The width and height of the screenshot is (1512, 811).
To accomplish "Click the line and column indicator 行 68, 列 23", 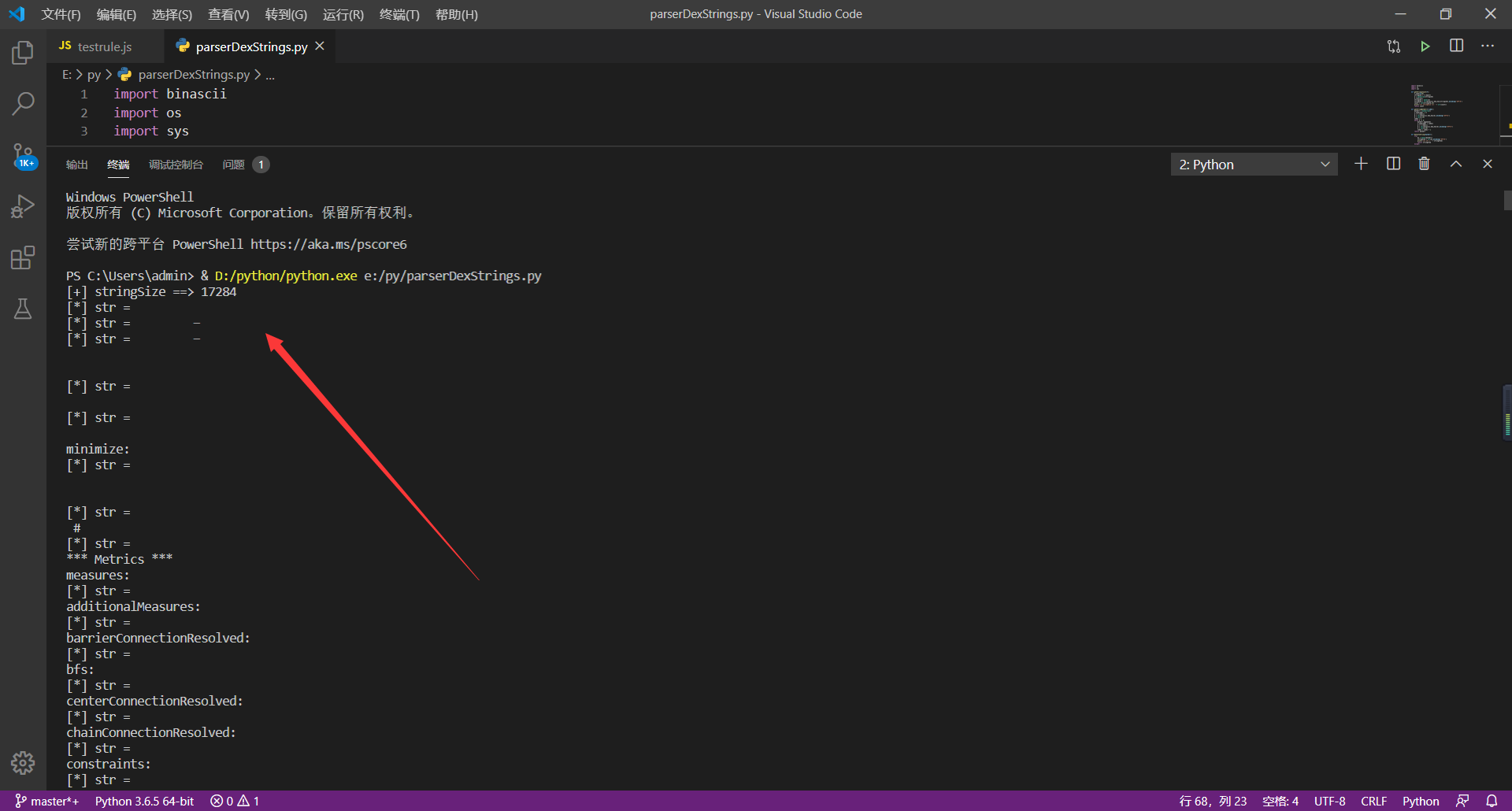I will coord(1213,801).
